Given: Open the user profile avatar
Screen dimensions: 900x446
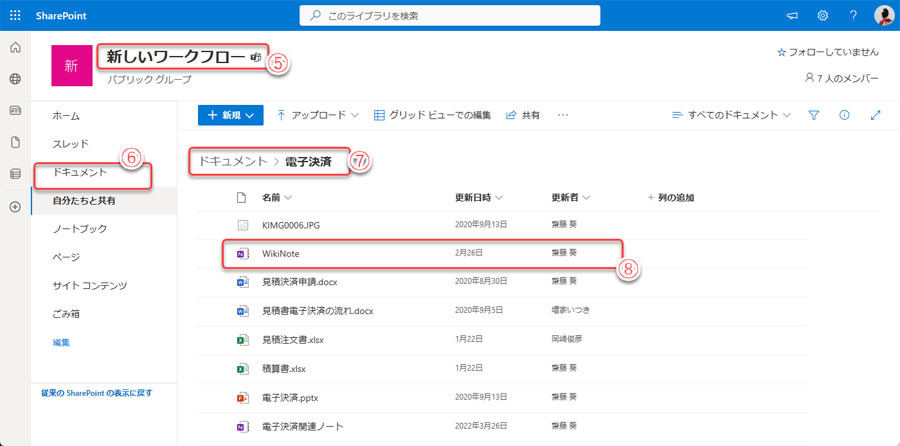Looking at the screenshot, I should [884, 15].
